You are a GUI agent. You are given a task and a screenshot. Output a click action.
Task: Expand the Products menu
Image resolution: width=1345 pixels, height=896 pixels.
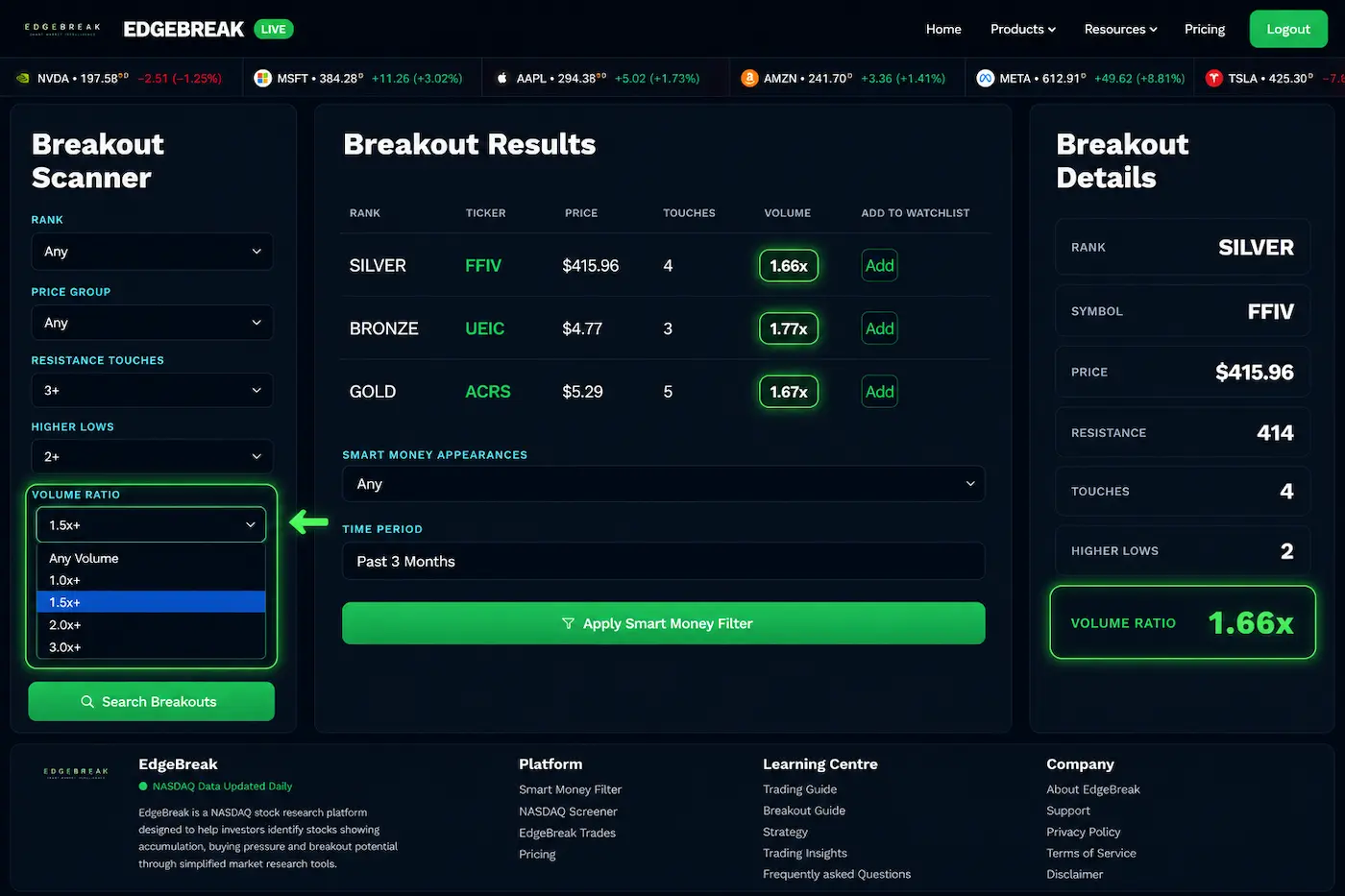pyautogui.click(x=1023, y=29)
